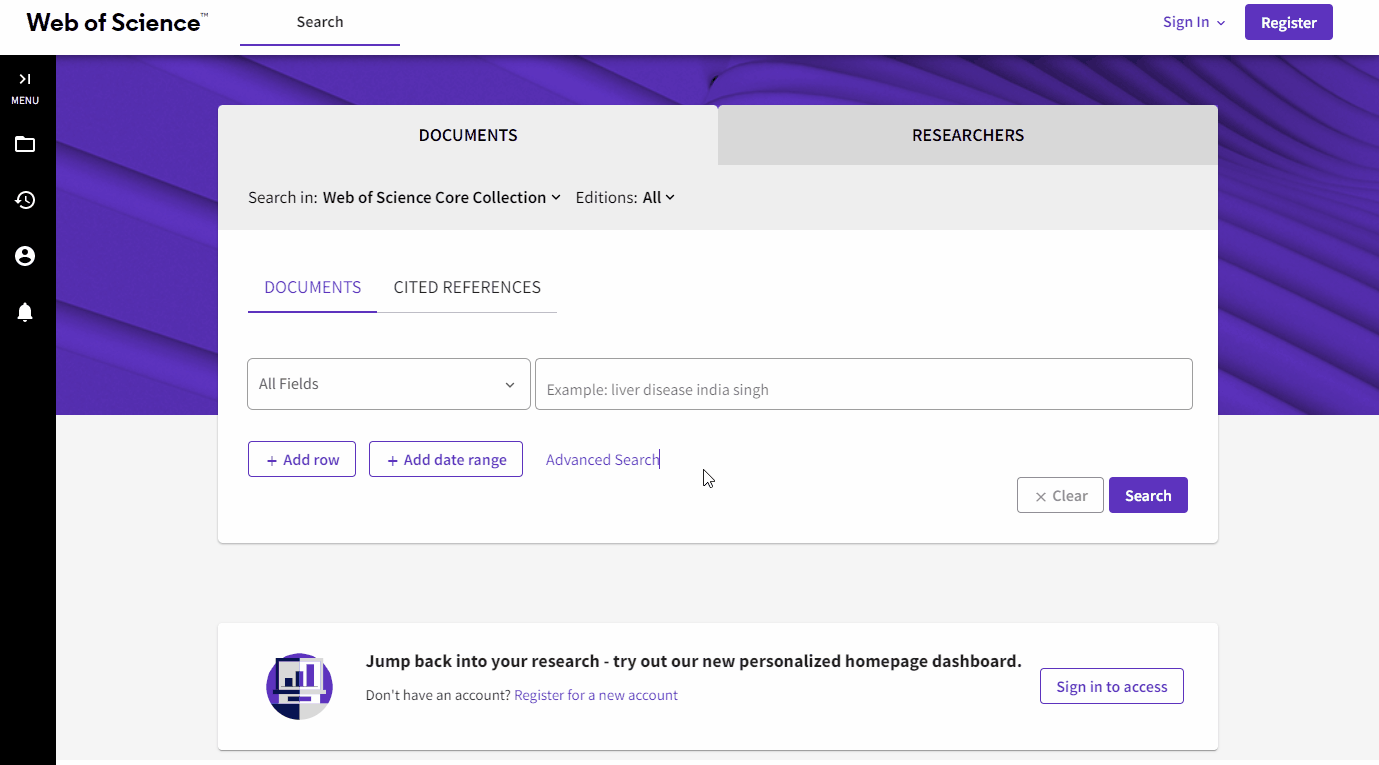The width and height of the screenshot is (1379, 765).
Task: Open alerts bell icon in sidebar
Action: click(x=25, y=312)
